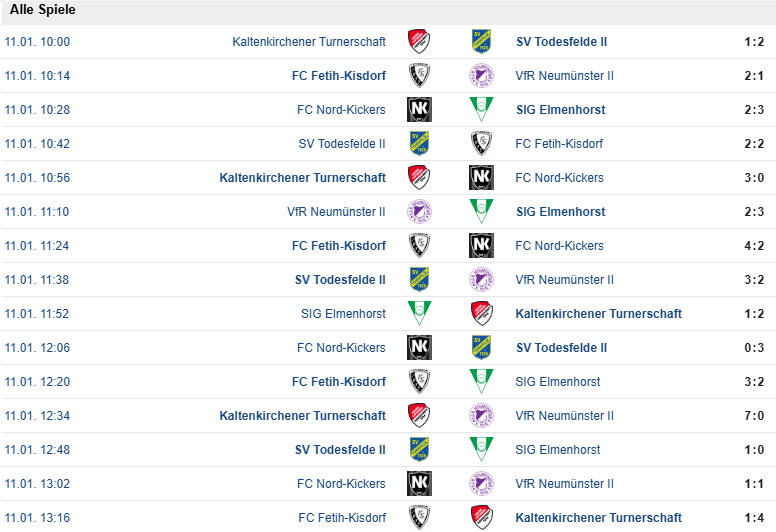Select the VfR Neumünster II name in the 11:38 match
This screenshot has width=776, height=532.
[x=564, y=280]
